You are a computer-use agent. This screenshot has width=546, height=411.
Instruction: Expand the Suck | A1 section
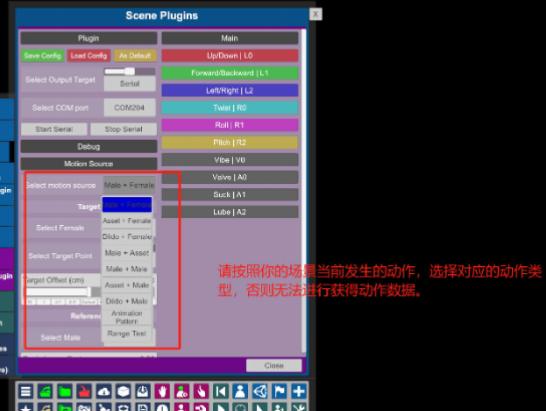click(230, 195)
